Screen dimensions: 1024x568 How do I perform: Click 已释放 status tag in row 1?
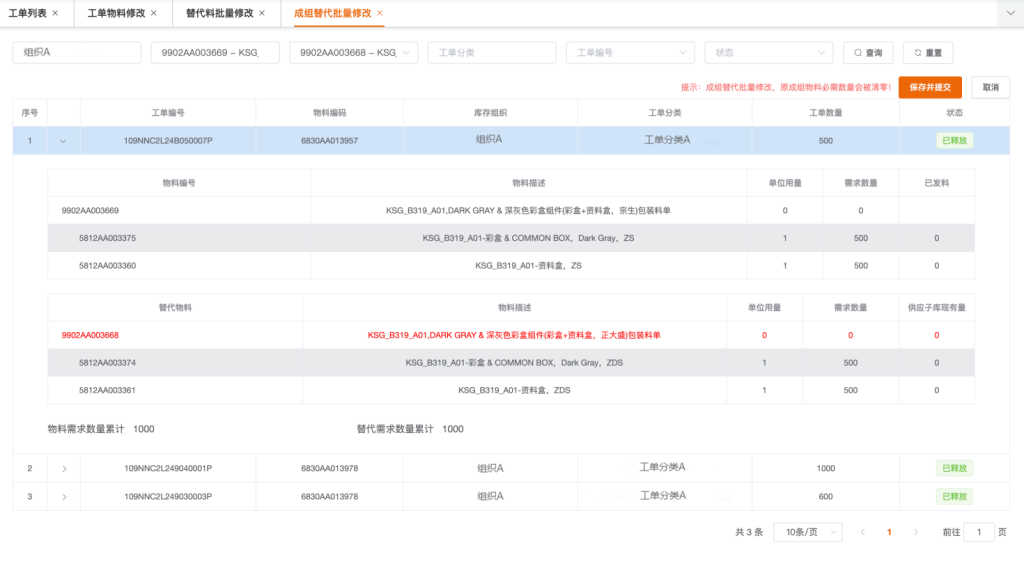point(954,140)
